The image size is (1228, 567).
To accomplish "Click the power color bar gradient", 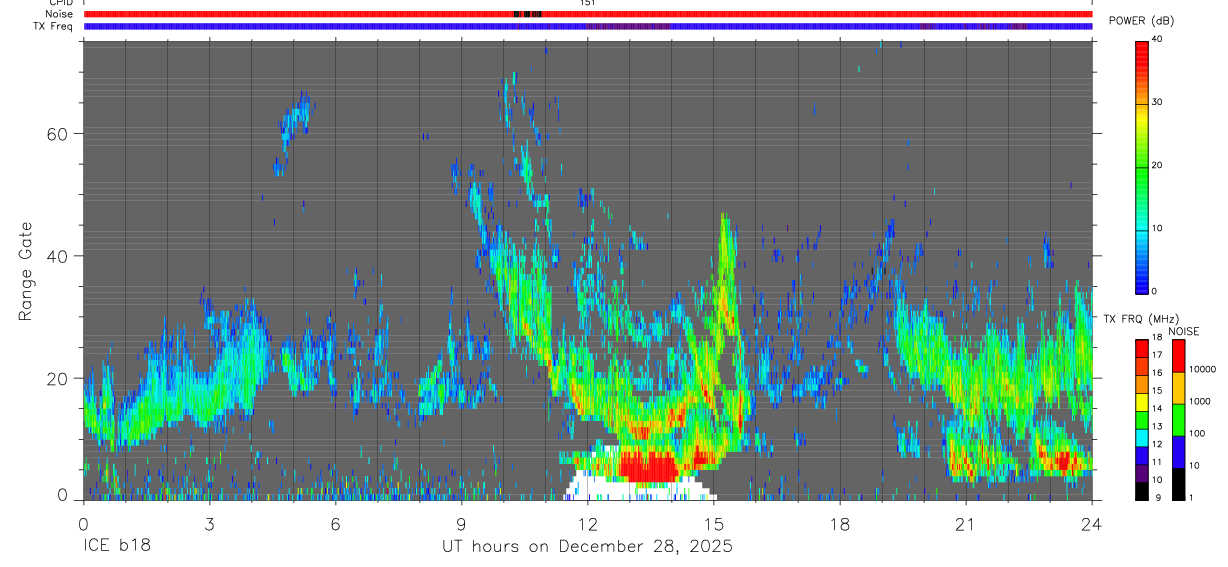I will 1142,166.
